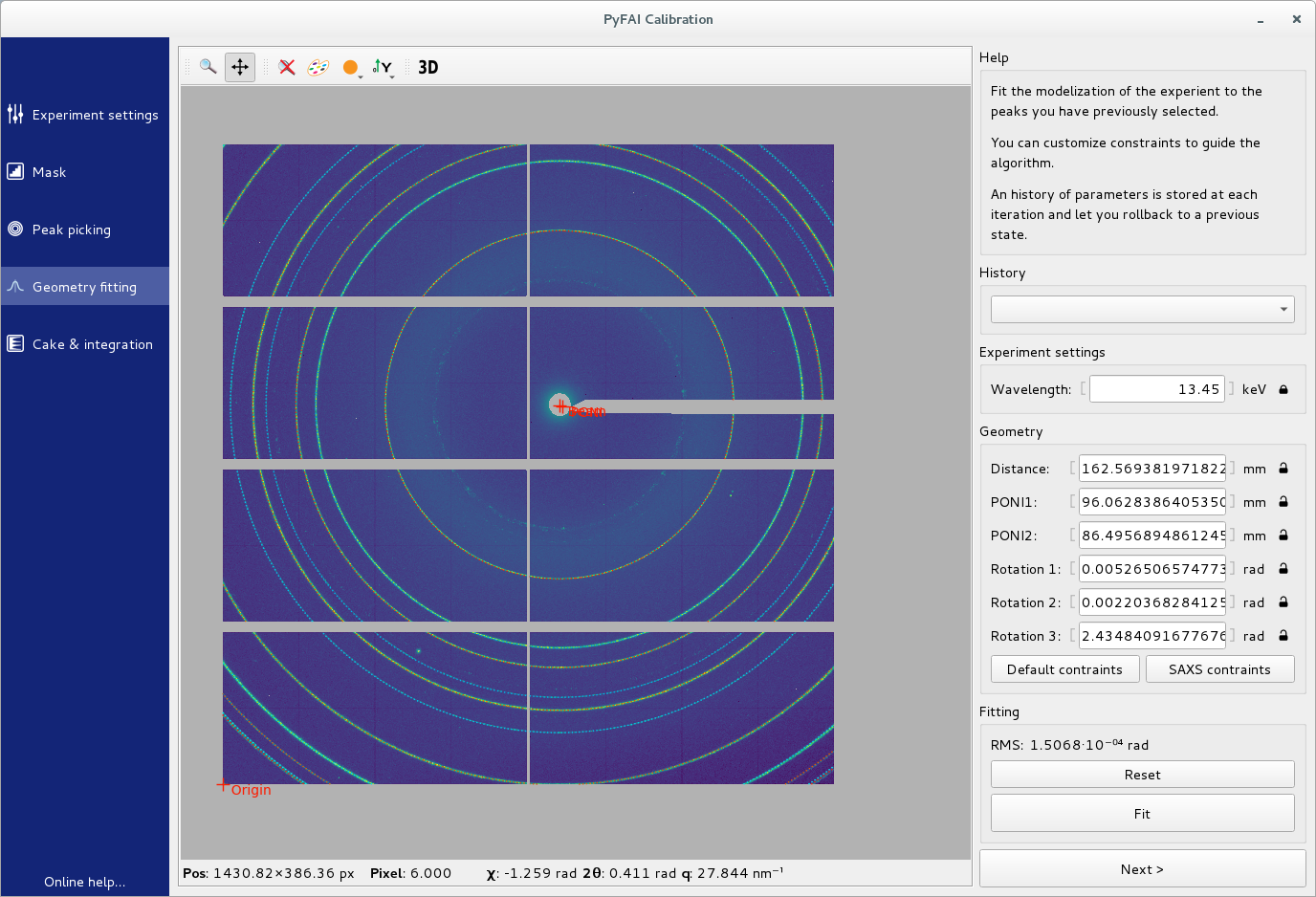Viewport: 1316px width, 897px height.
Task: Select the zoom magnifier tool
Action: 208,67
